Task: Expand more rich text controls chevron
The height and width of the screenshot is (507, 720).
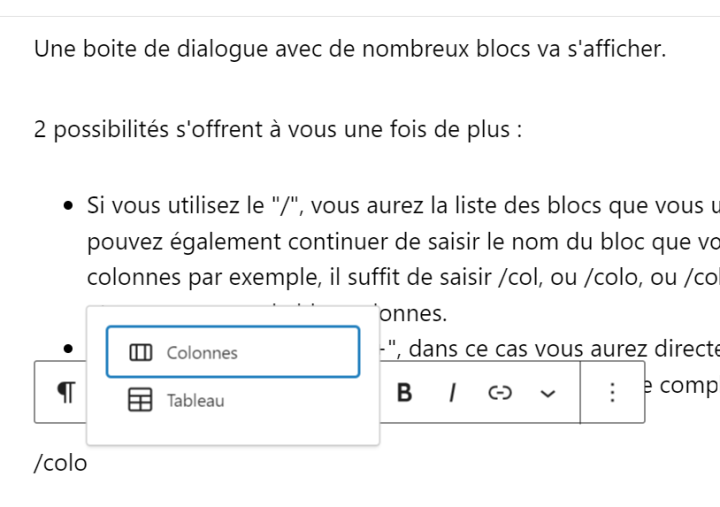Action: pos(547,393)
